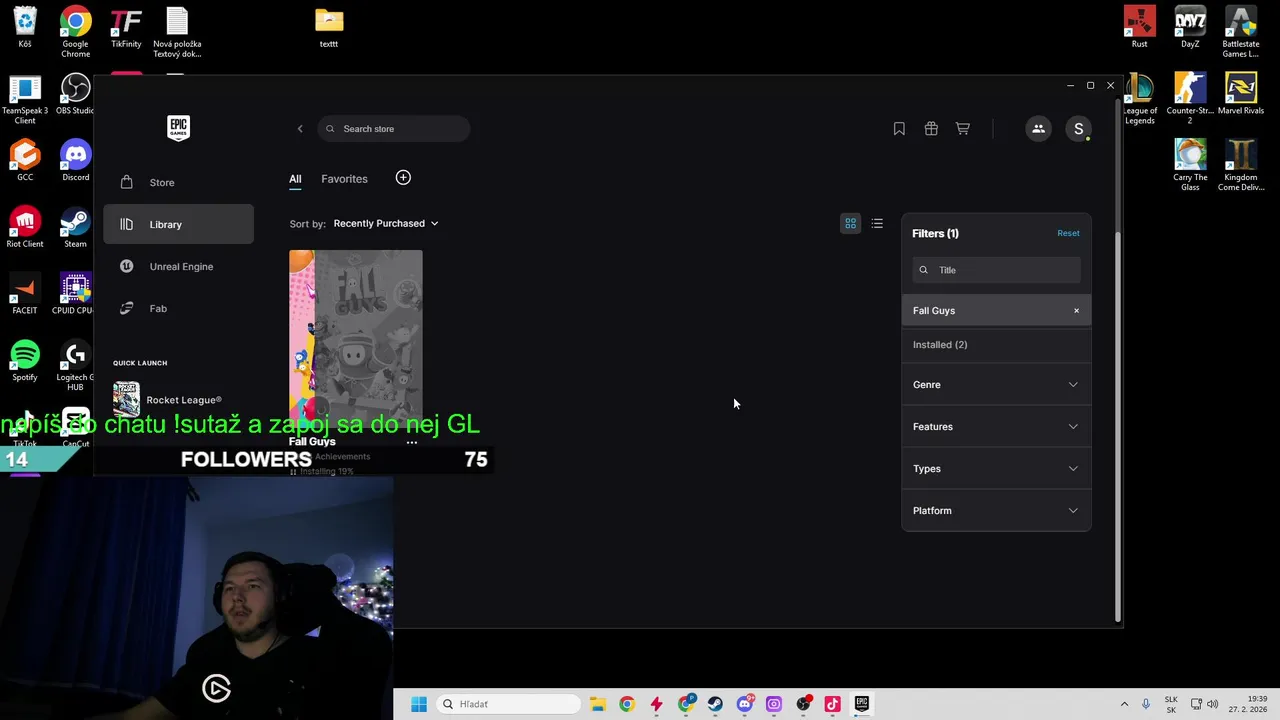Reset all library filters
This screenshot has height=720, width=1280.
(1068, 233)
